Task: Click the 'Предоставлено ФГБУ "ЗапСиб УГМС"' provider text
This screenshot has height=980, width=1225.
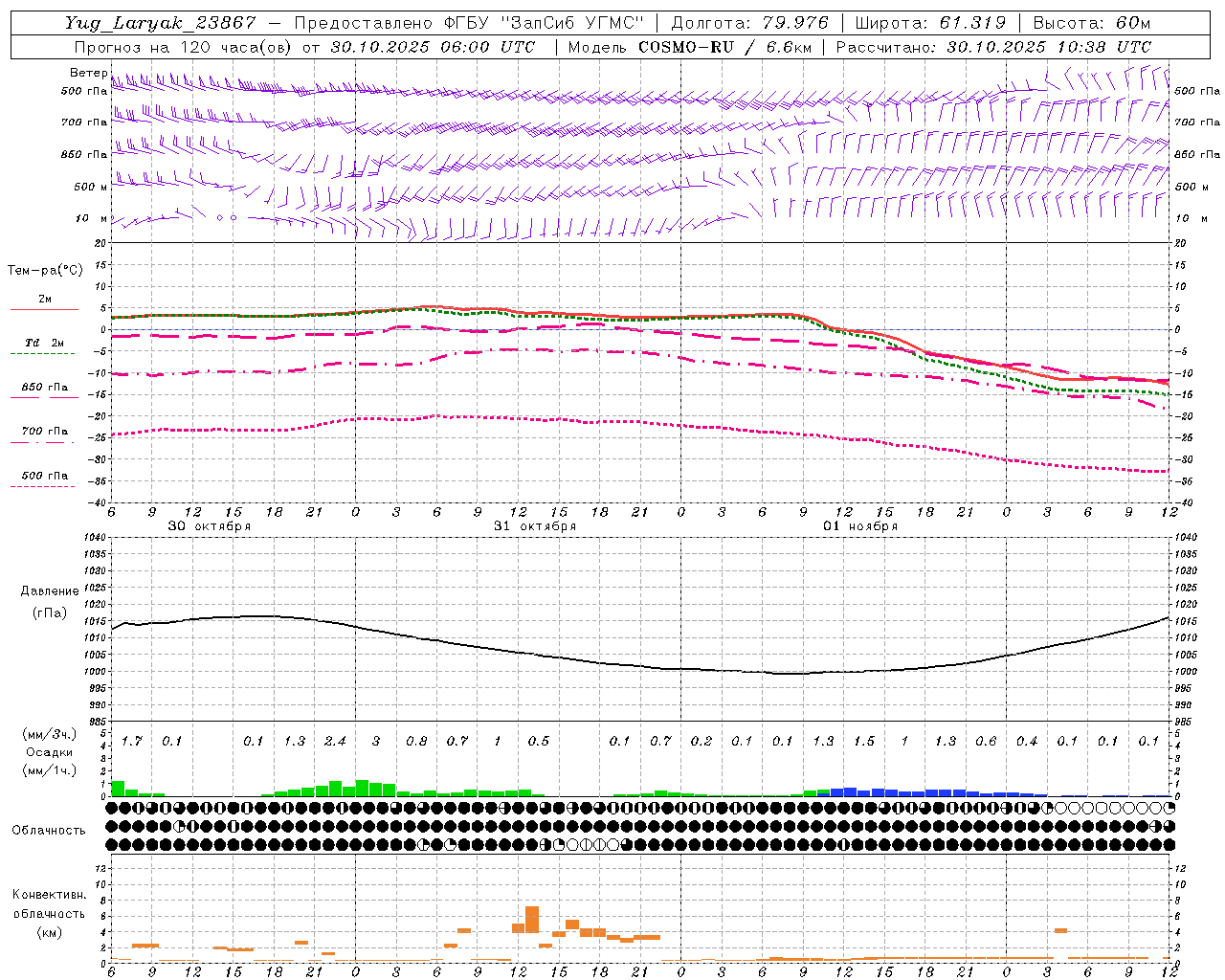Action: (469, 23)
